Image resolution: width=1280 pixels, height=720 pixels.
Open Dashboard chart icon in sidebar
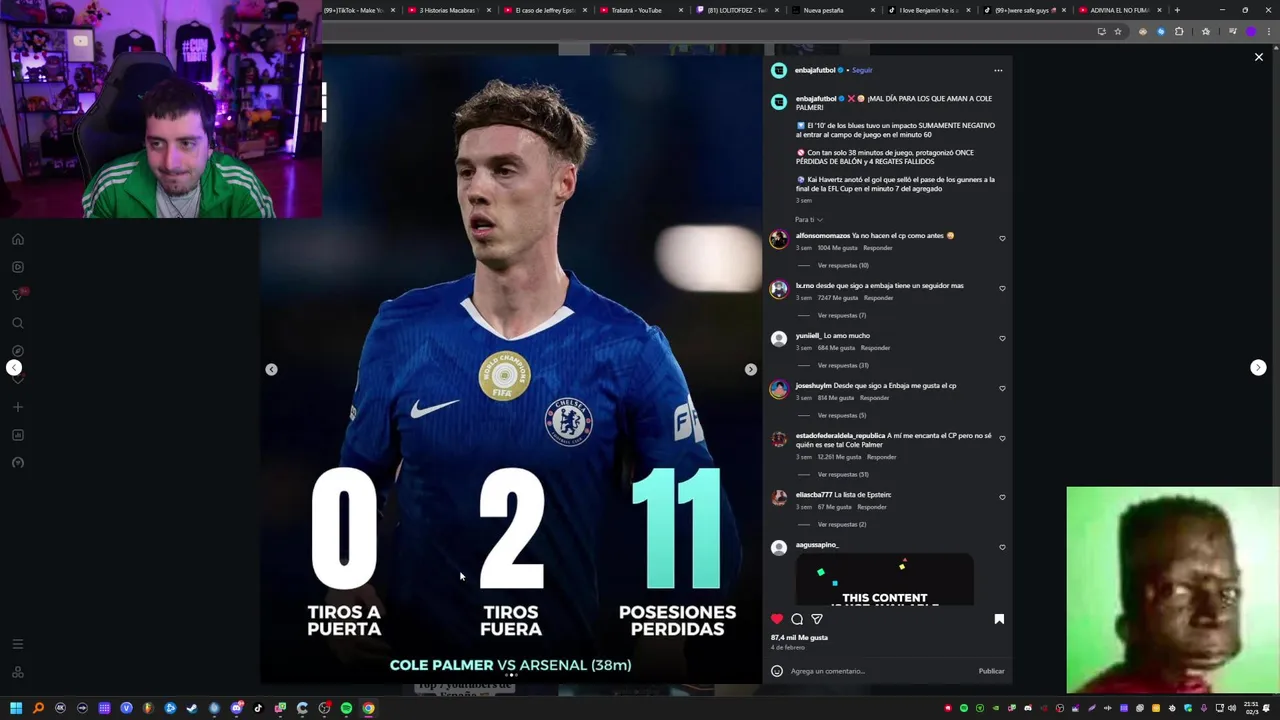pyautogui.click(x=17, y=435)
